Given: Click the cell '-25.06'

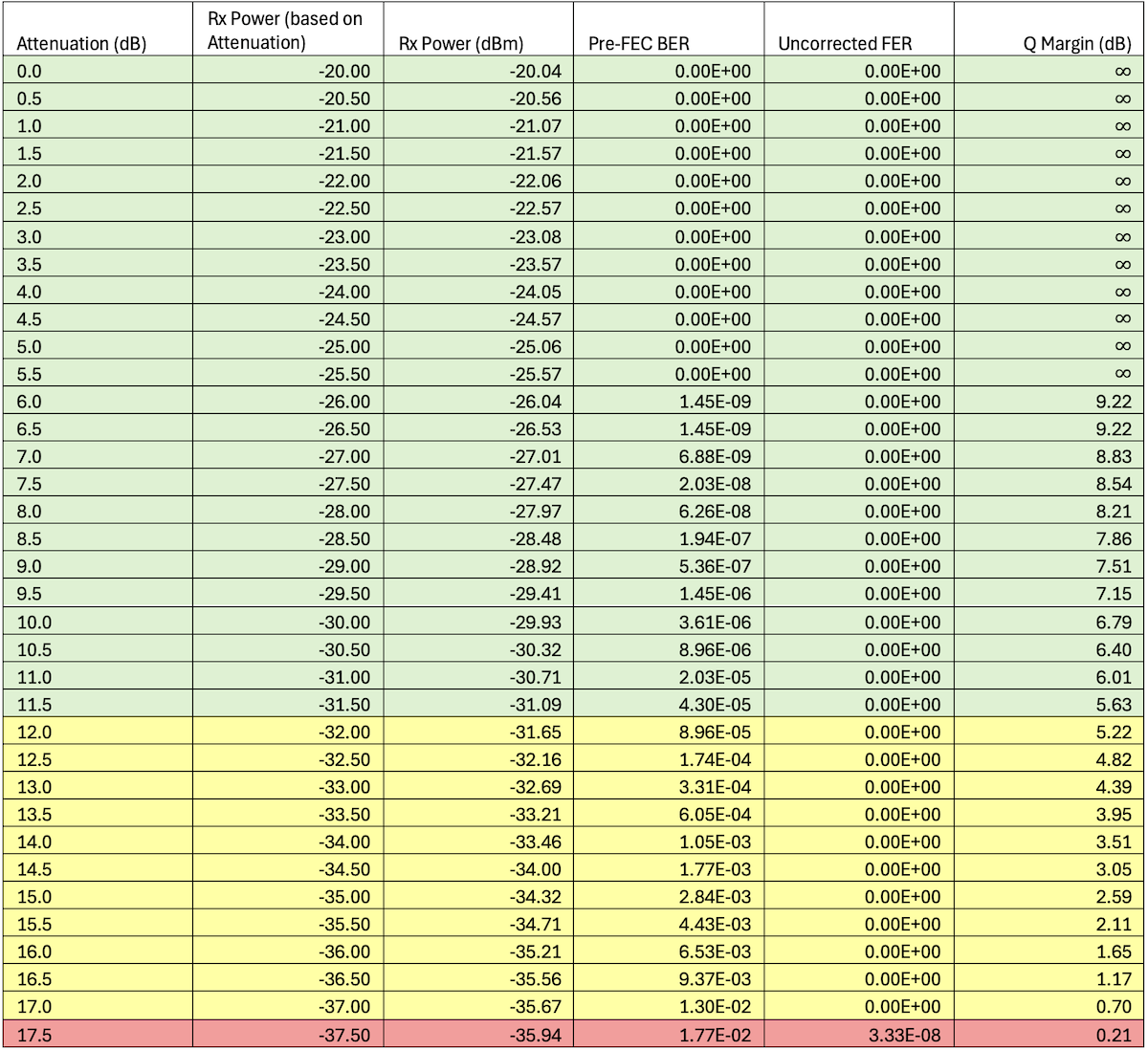Looking at the screenshot, I should click(x=478, y=347).
